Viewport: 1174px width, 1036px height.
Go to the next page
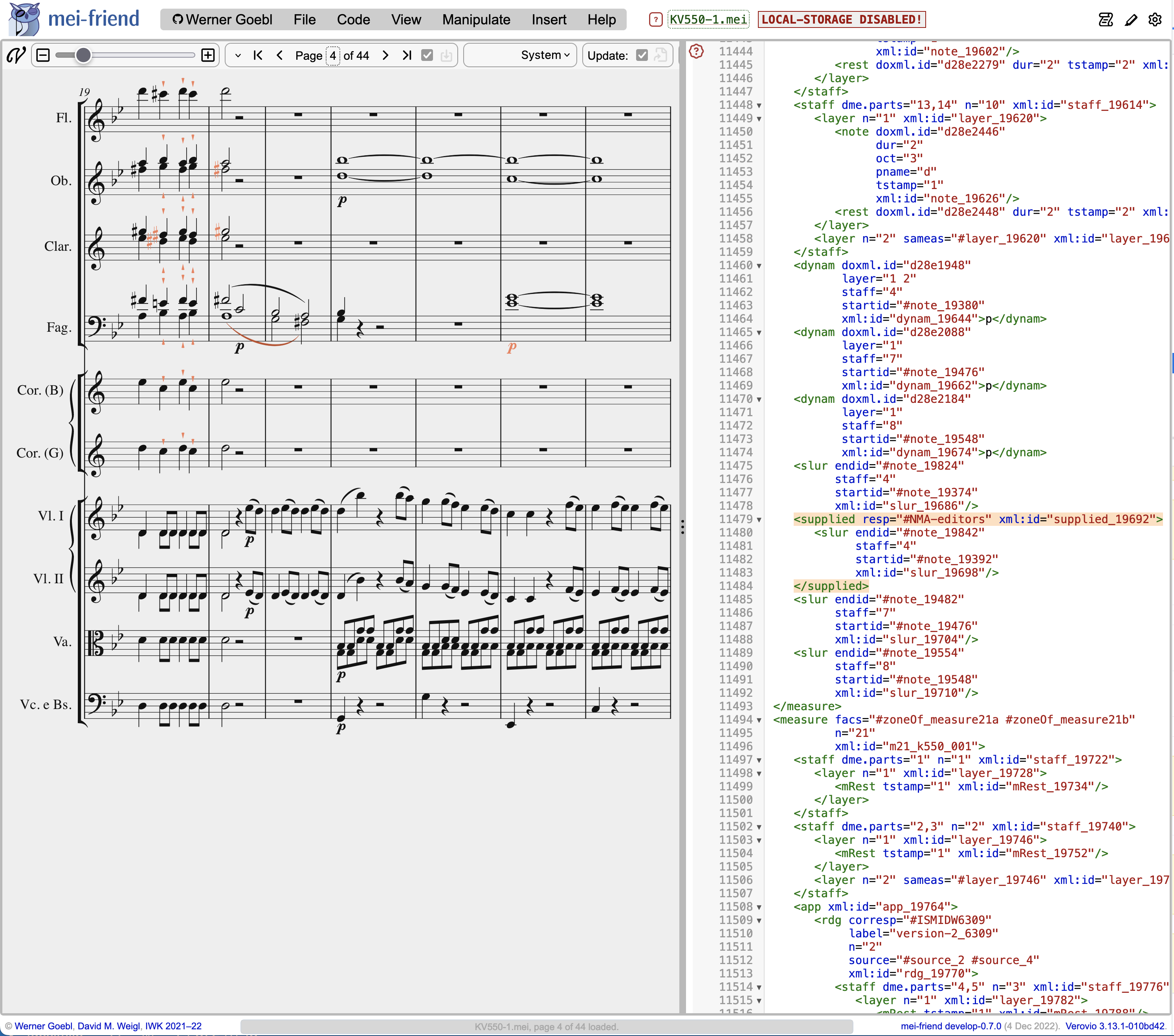tap(385, 55)
